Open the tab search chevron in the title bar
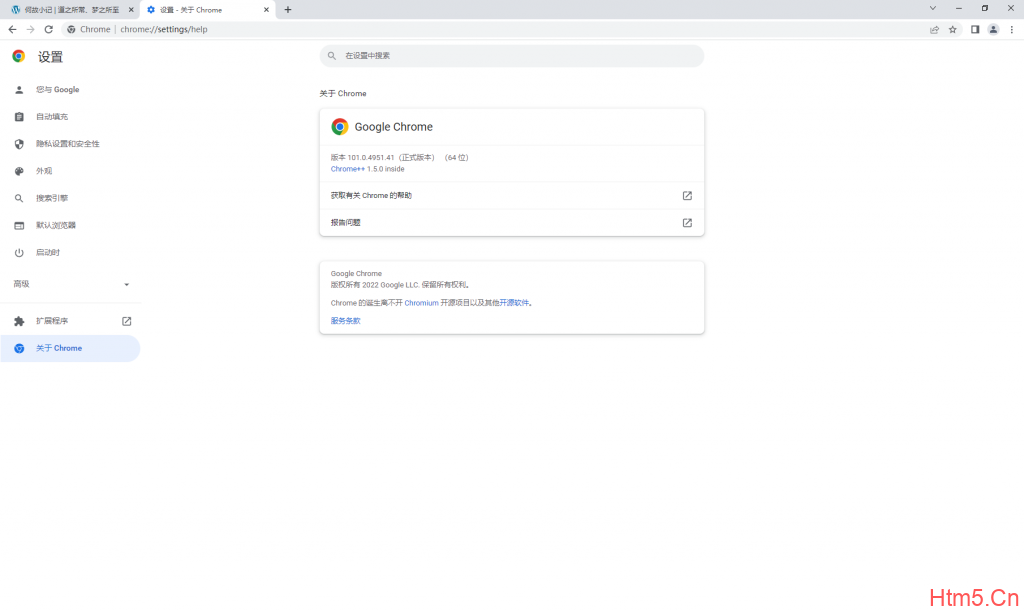 (x=933, y=8)
